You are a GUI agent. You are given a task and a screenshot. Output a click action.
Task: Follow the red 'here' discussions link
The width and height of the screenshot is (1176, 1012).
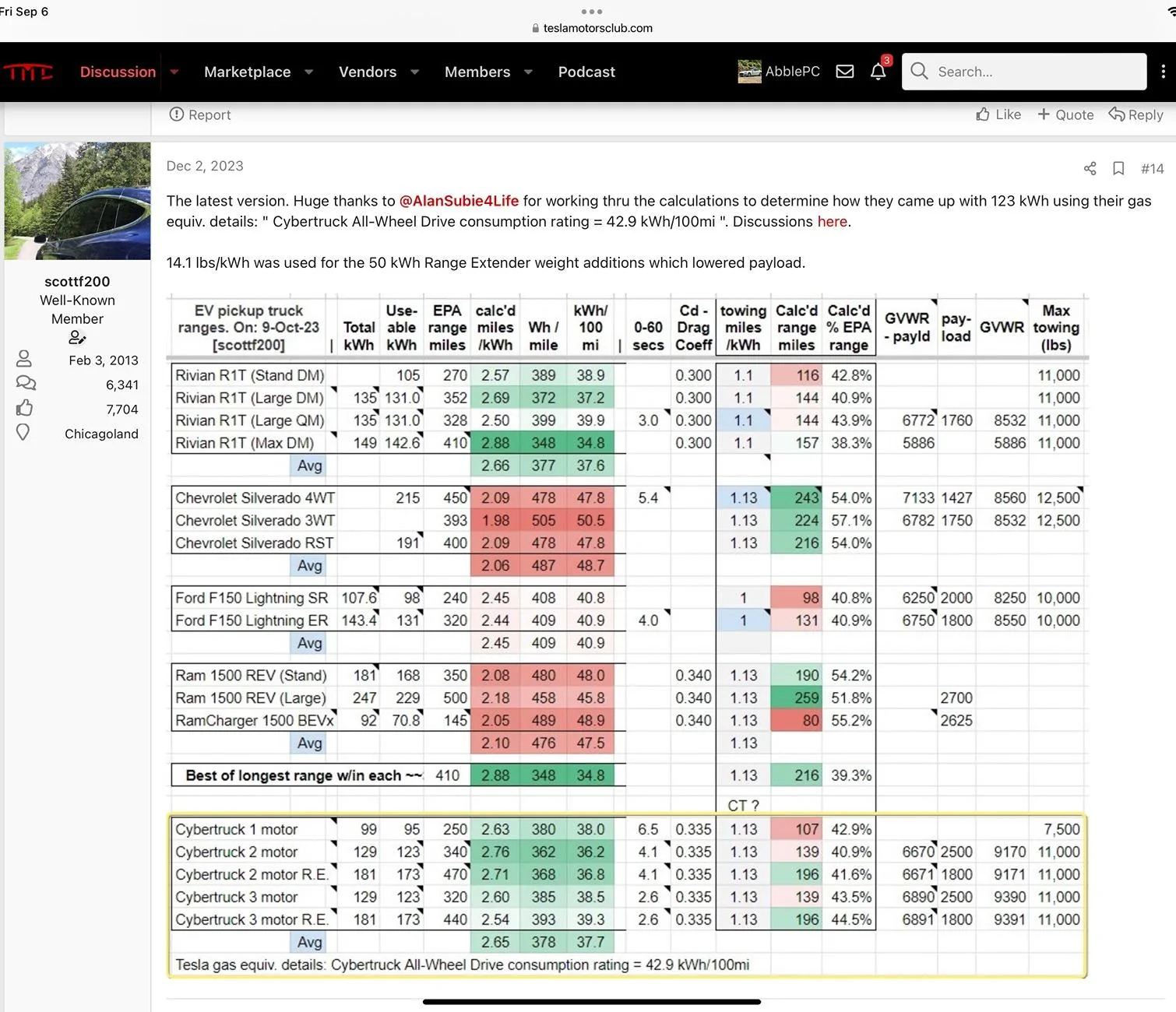pyautogui.click(x=832, y=222)
